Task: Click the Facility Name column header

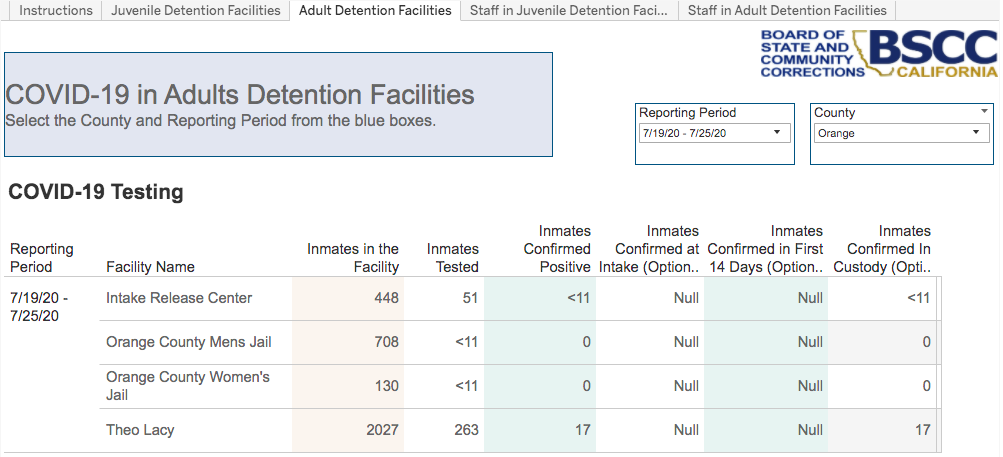Action: click(150, 267)
